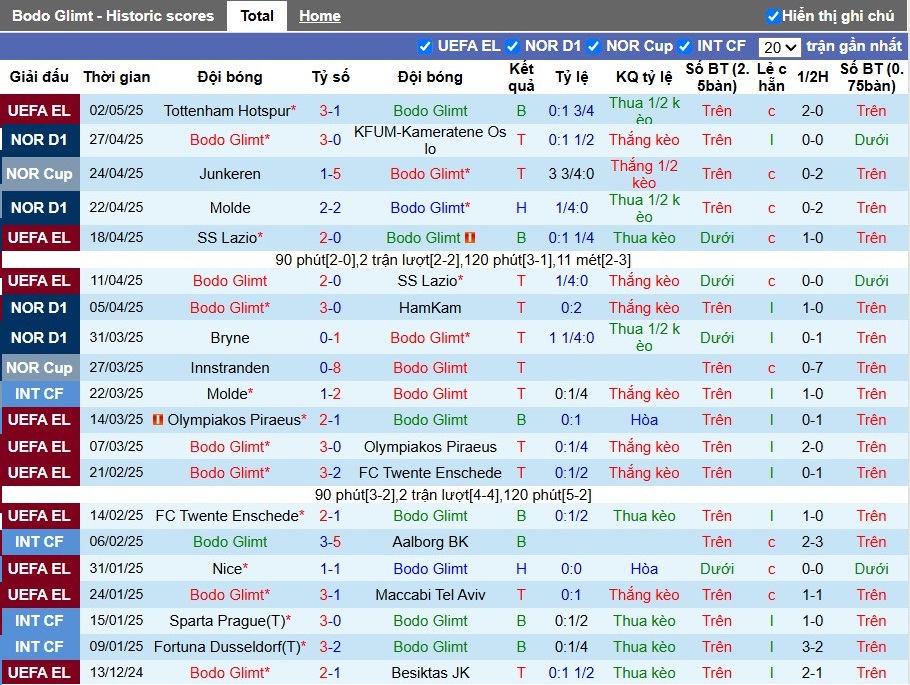Click the Kết quả column header
The height and width of the screenshot is (685, 910).
521,77
